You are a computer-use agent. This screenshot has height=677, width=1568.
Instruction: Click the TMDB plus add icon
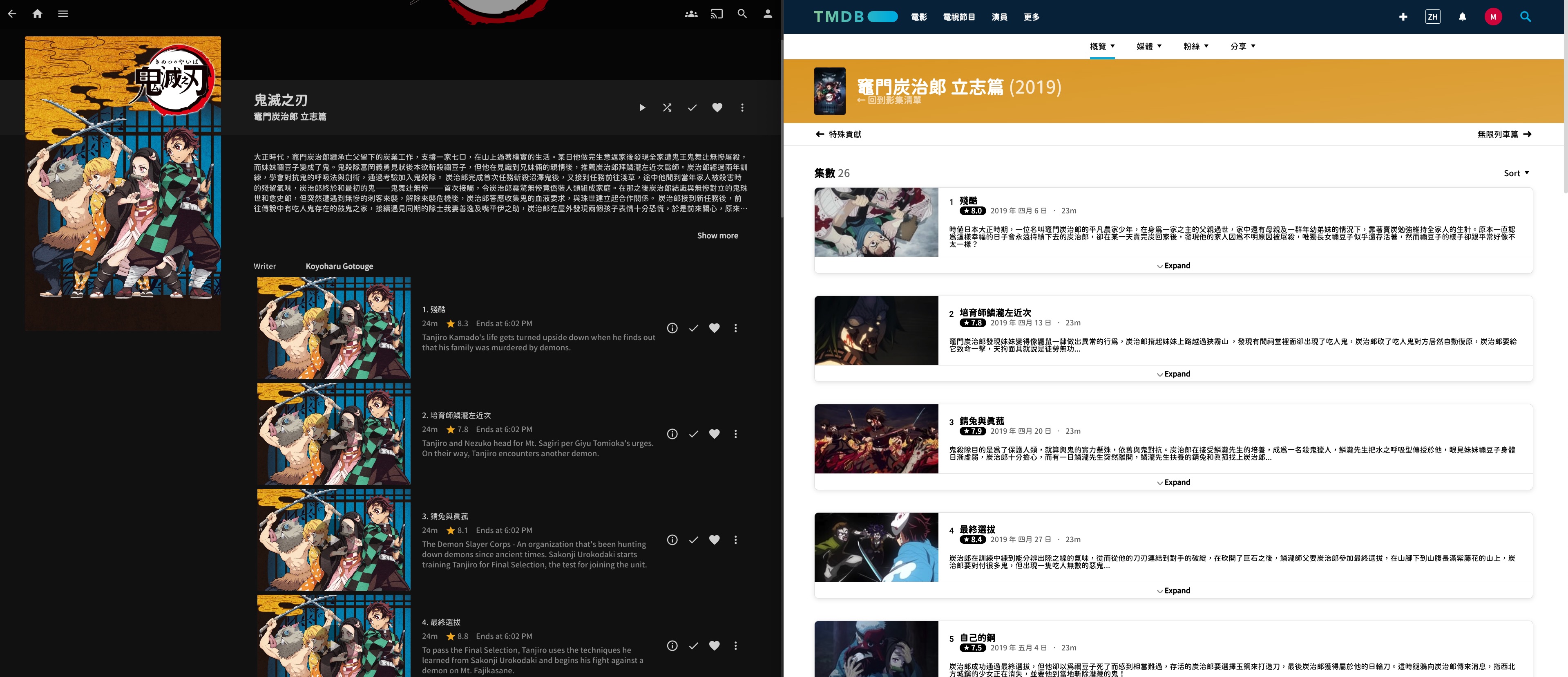[x=1403, y=17]
